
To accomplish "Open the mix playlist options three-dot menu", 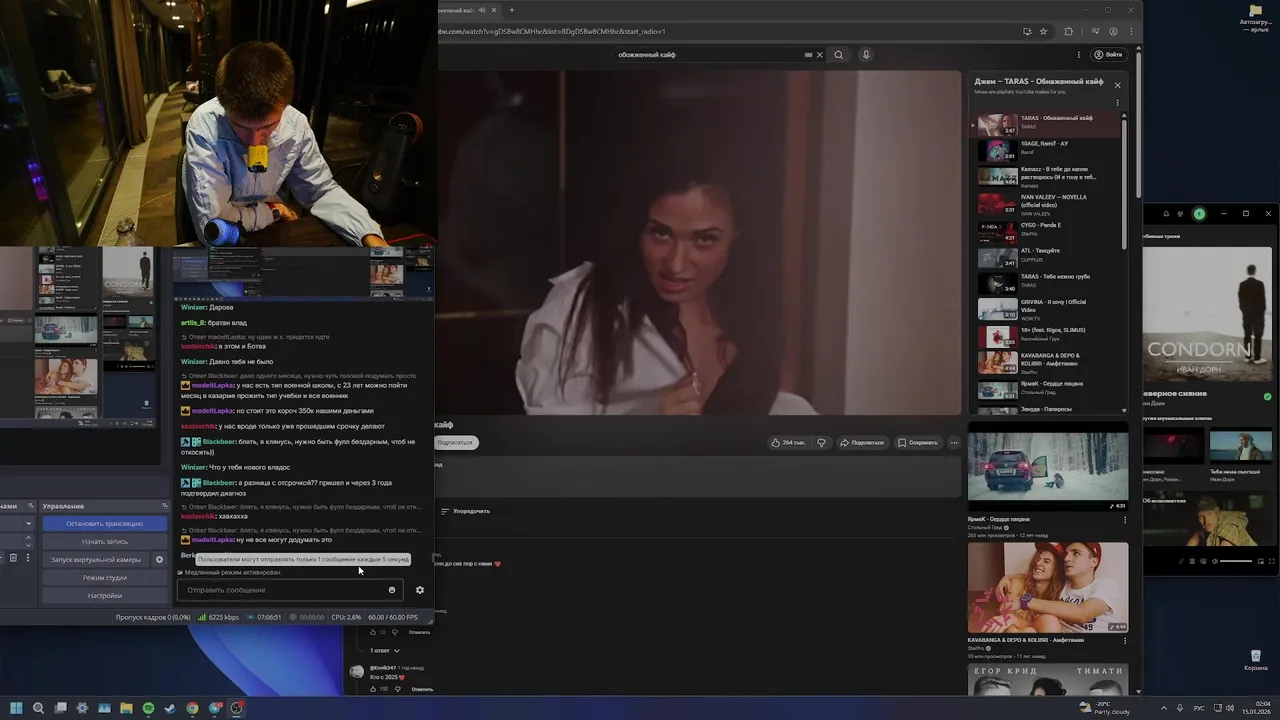I will click(x=1117, y=103).
